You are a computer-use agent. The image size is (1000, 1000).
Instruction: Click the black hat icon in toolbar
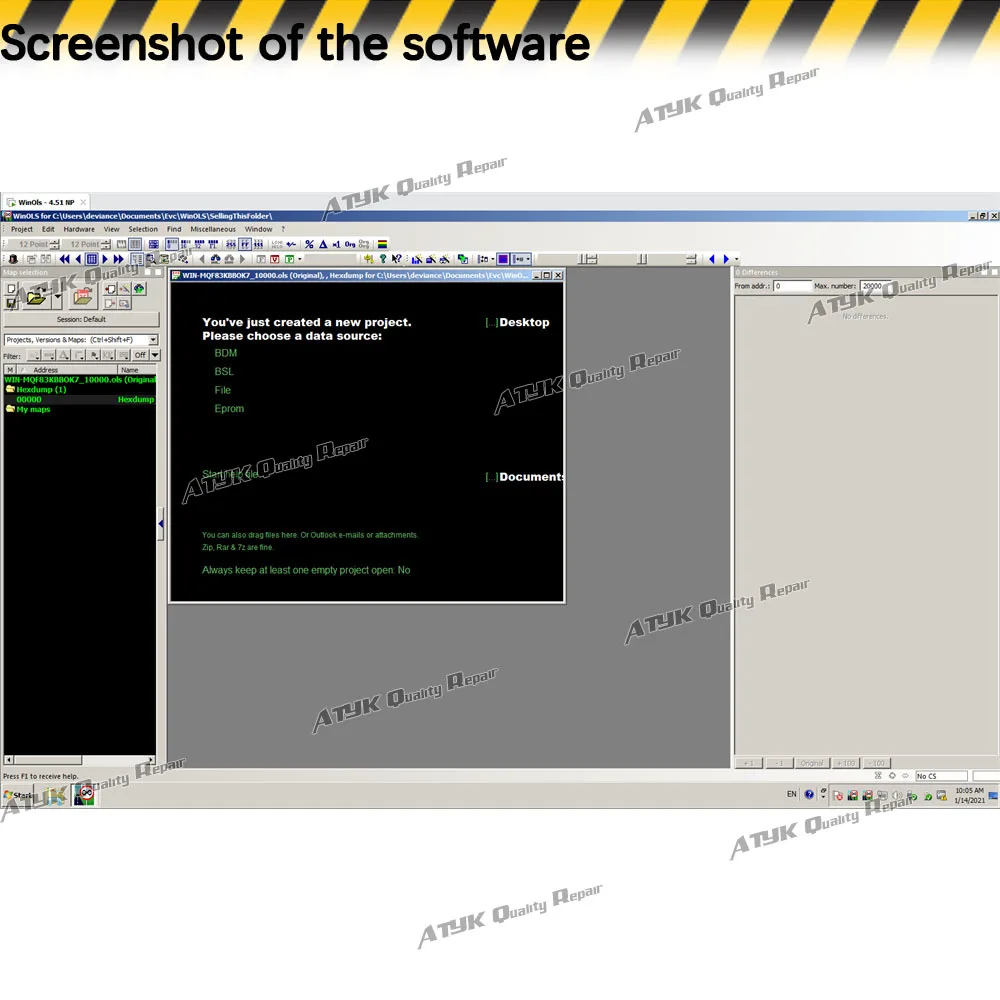coord(13,259)
